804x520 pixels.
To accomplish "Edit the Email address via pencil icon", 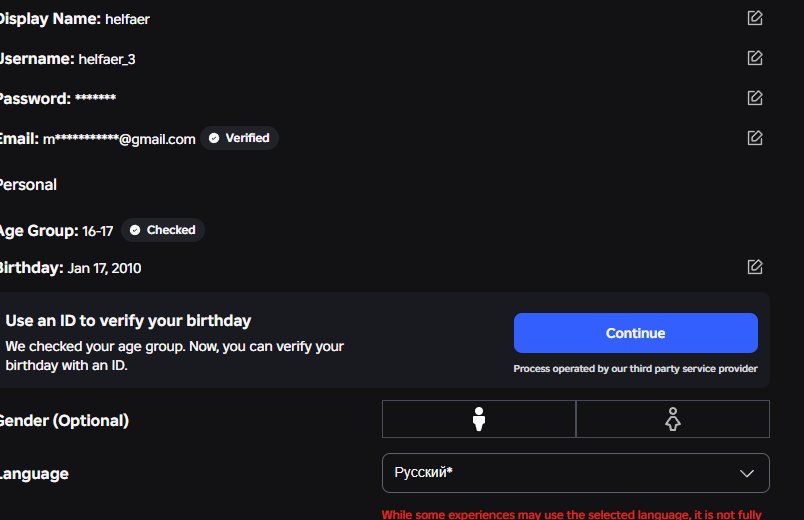I will point(755,137).
